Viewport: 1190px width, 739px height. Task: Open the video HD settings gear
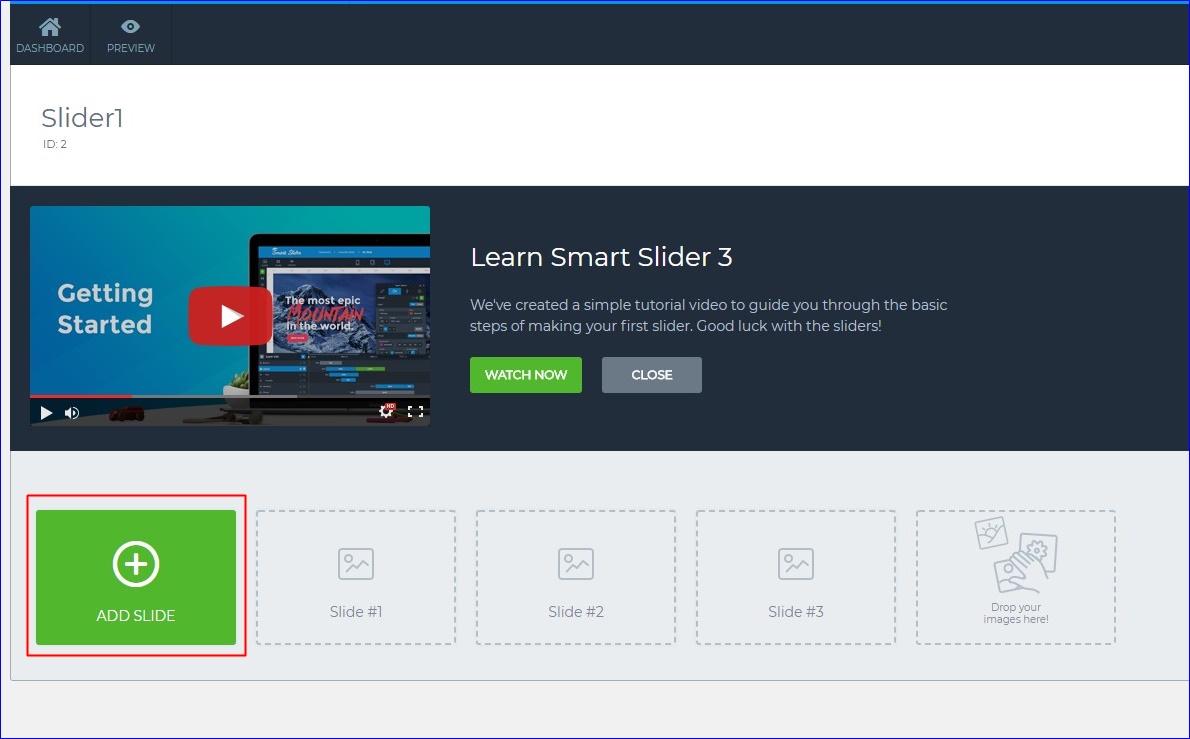click(x=386, y=411)
